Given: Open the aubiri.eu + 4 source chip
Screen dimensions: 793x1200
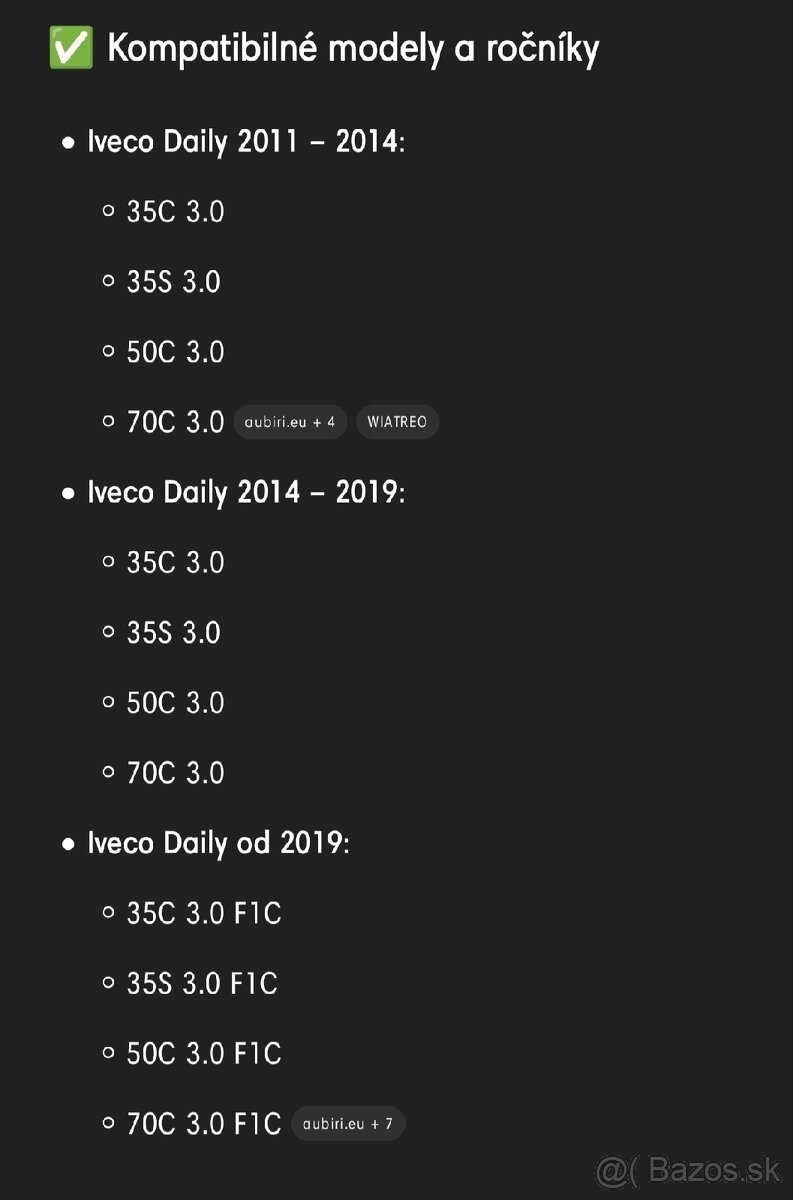Looking at the screenshot, I should coord(290,422).
